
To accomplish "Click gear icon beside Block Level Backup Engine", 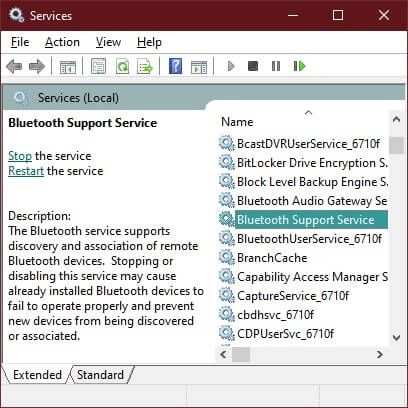I will pyautogui.click(x=227, y=182).
